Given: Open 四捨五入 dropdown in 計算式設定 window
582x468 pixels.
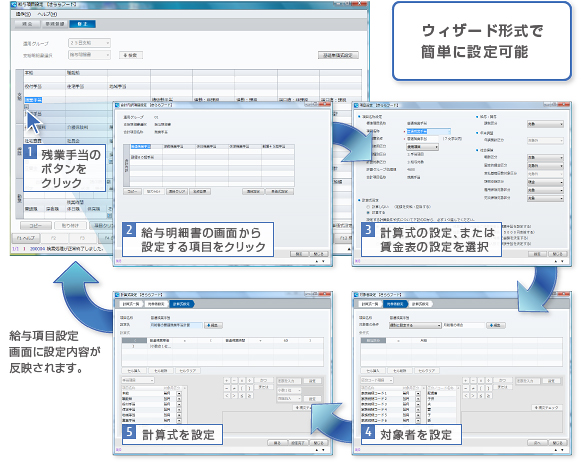Looking at the screenshot, I should pyautogui.click(x=289, y=398).
